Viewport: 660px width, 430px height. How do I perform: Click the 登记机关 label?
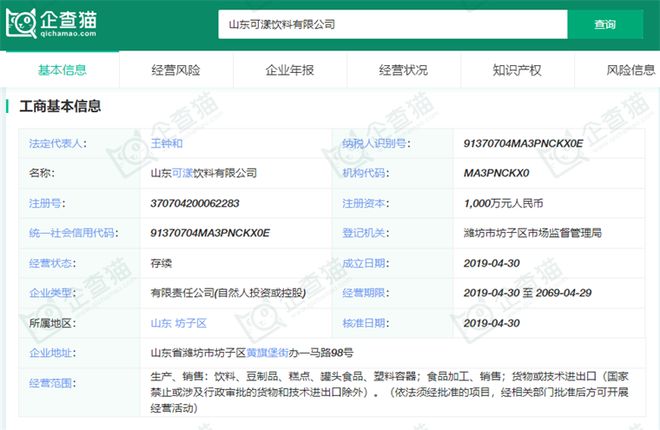coord(365,233)
